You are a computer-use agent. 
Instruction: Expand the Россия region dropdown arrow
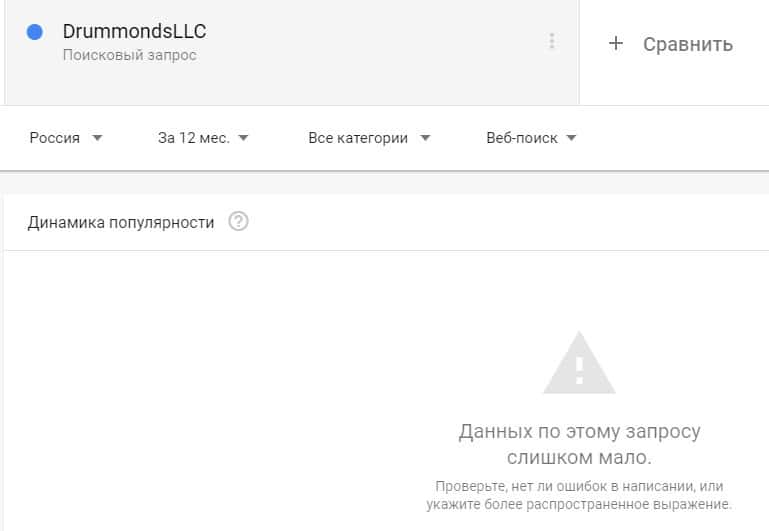pyautogui.click(x=97, y=138)
